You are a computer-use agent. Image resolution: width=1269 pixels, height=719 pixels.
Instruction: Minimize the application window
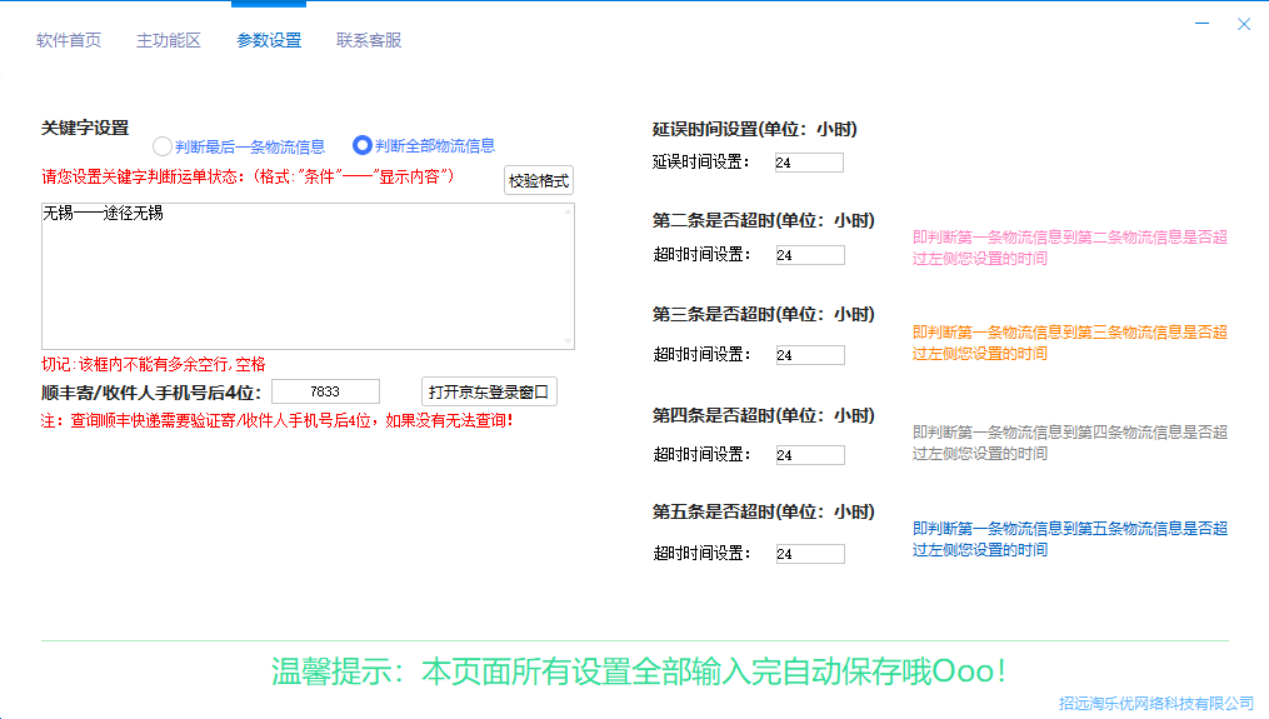[x=1202, y=24]
